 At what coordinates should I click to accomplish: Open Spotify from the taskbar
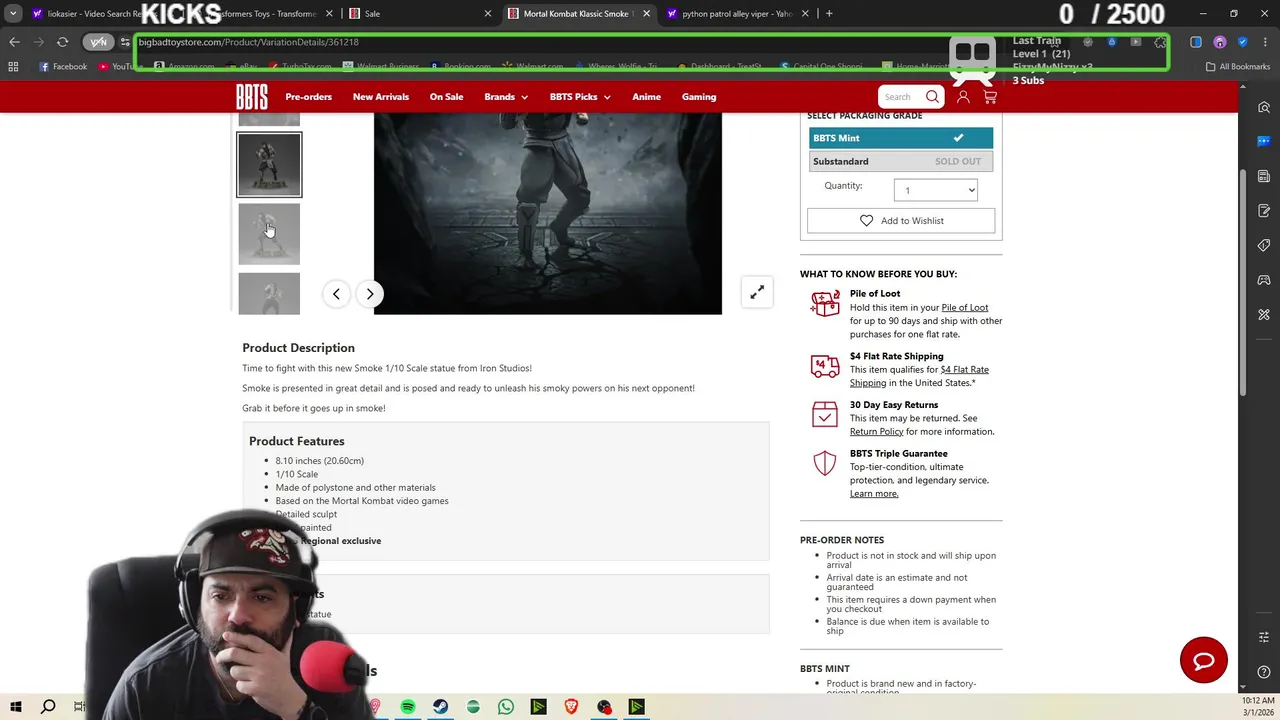[x=408, y=707]
